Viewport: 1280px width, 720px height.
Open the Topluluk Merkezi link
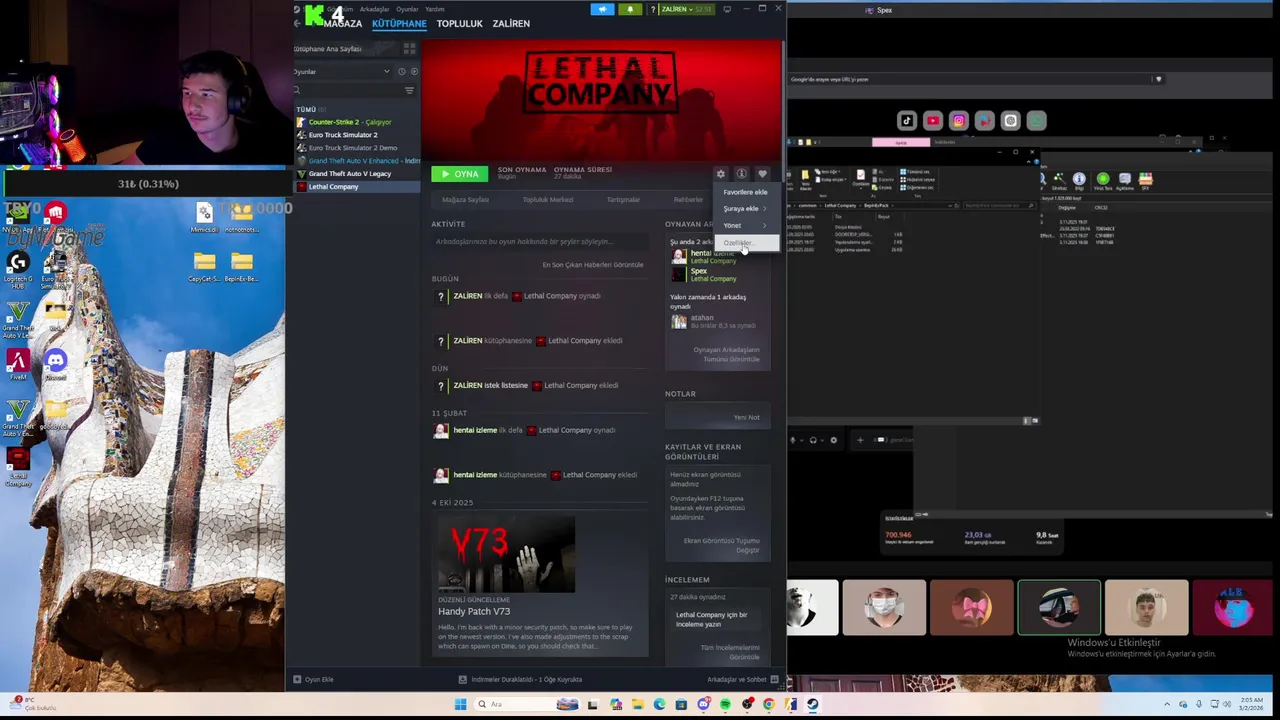[x=548, y=199]
